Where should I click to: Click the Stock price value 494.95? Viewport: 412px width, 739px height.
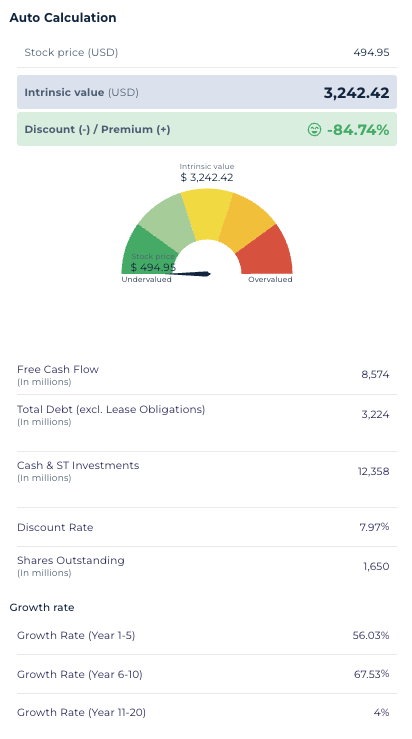click(371, 52)
